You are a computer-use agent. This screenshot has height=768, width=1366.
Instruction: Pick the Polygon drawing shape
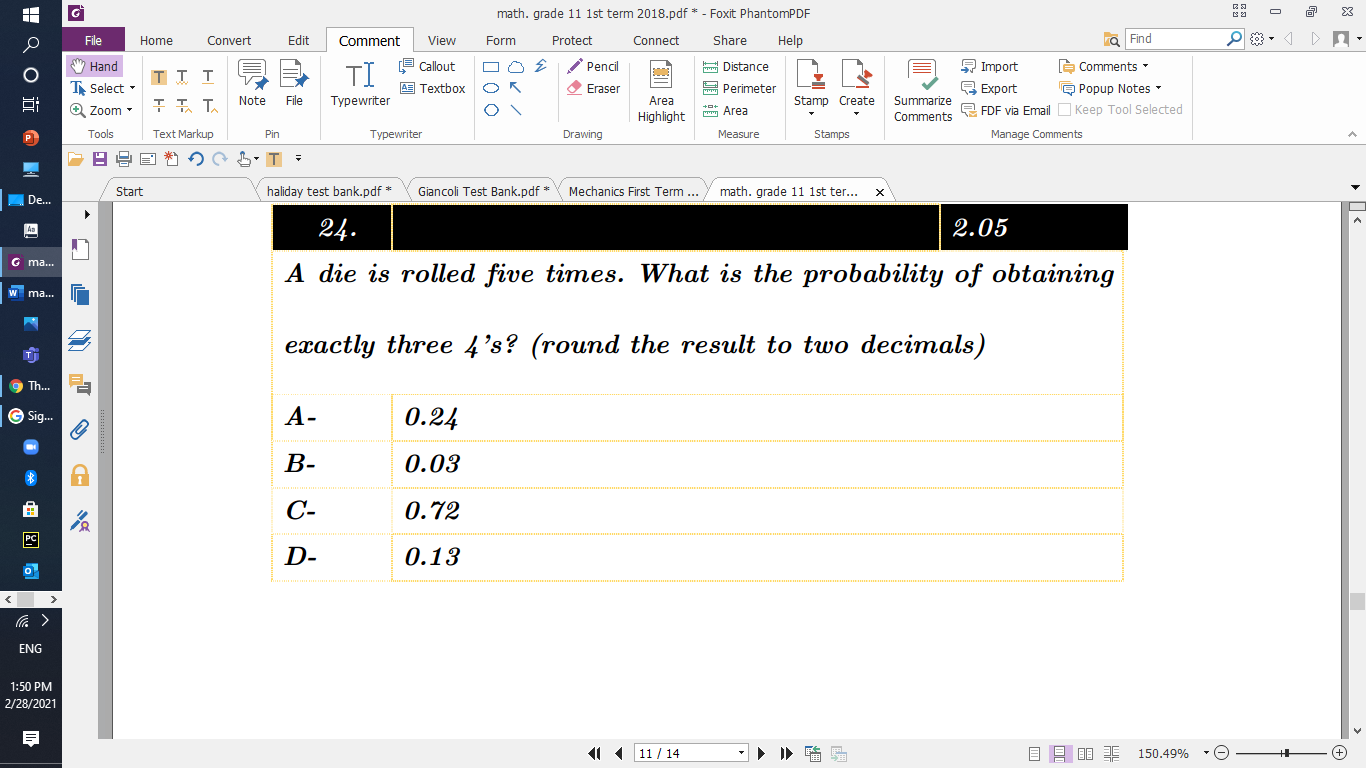point(492,110)
